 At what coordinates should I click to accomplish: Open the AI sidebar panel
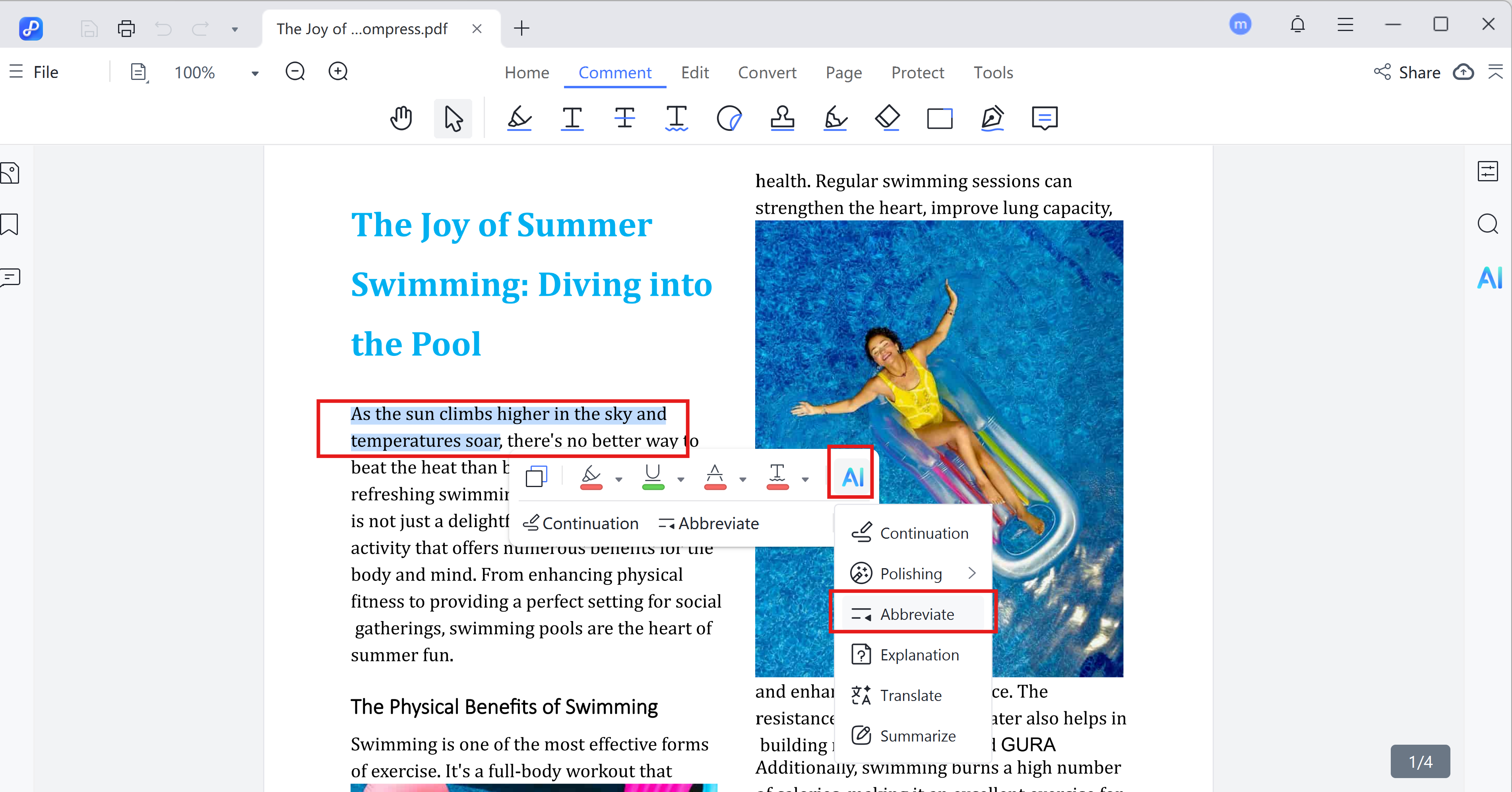1489,278
